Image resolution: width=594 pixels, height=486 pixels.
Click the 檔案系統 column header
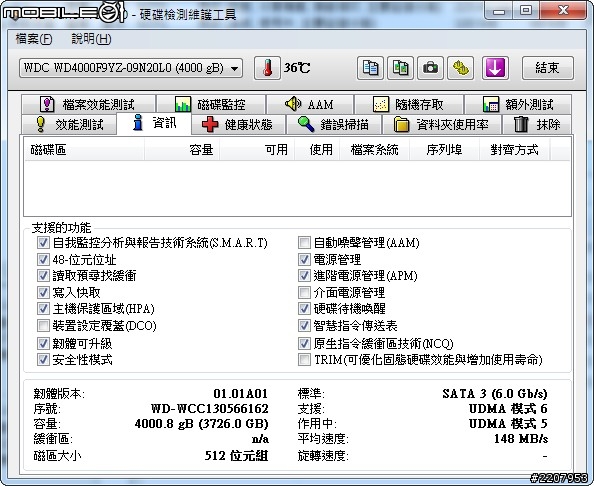coord(374,150)
